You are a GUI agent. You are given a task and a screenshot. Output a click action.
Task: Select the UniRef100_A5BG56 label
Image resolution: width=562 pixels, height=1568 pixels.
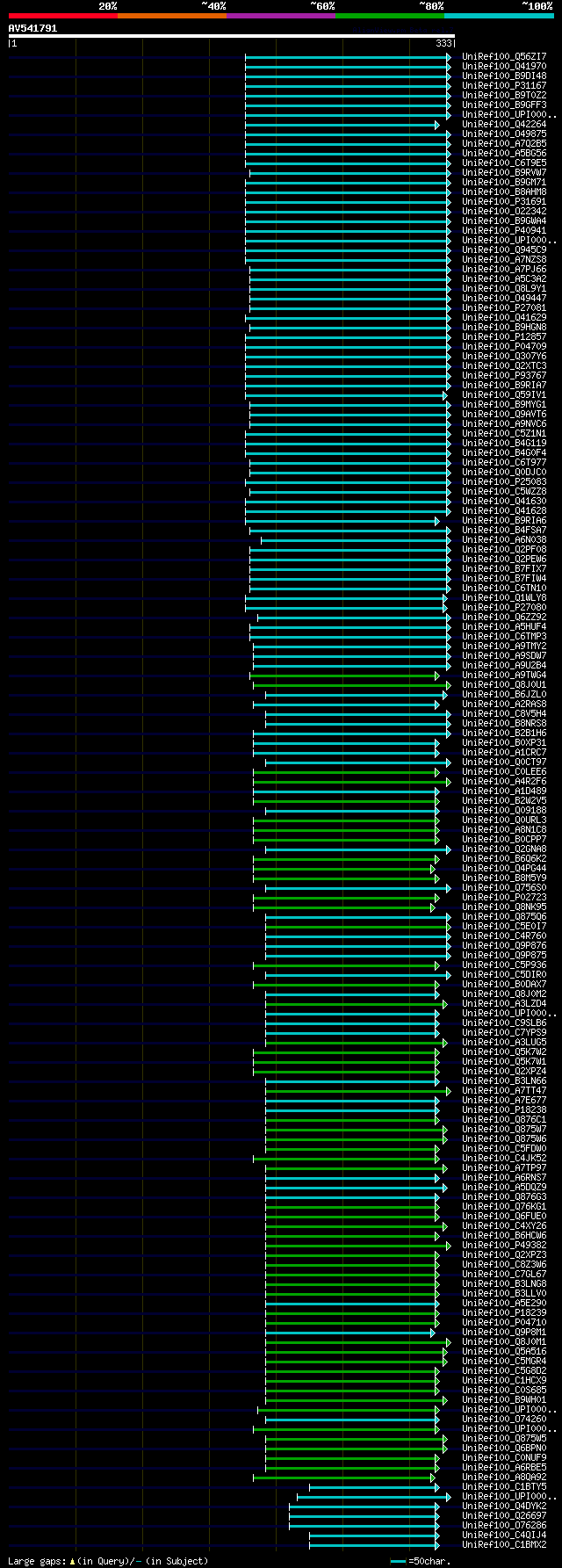[504, 153]
